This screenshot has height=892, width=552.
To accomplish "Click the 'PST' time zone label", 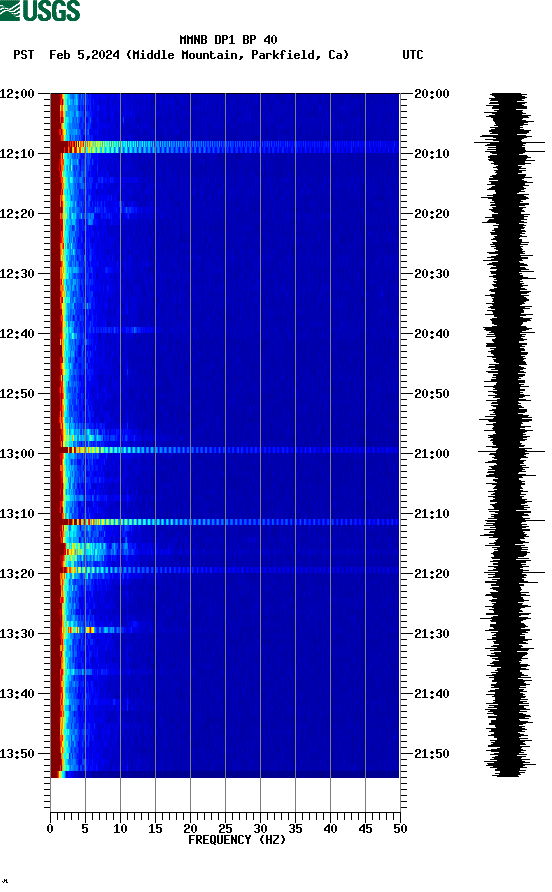I will [x=23, y=55].
